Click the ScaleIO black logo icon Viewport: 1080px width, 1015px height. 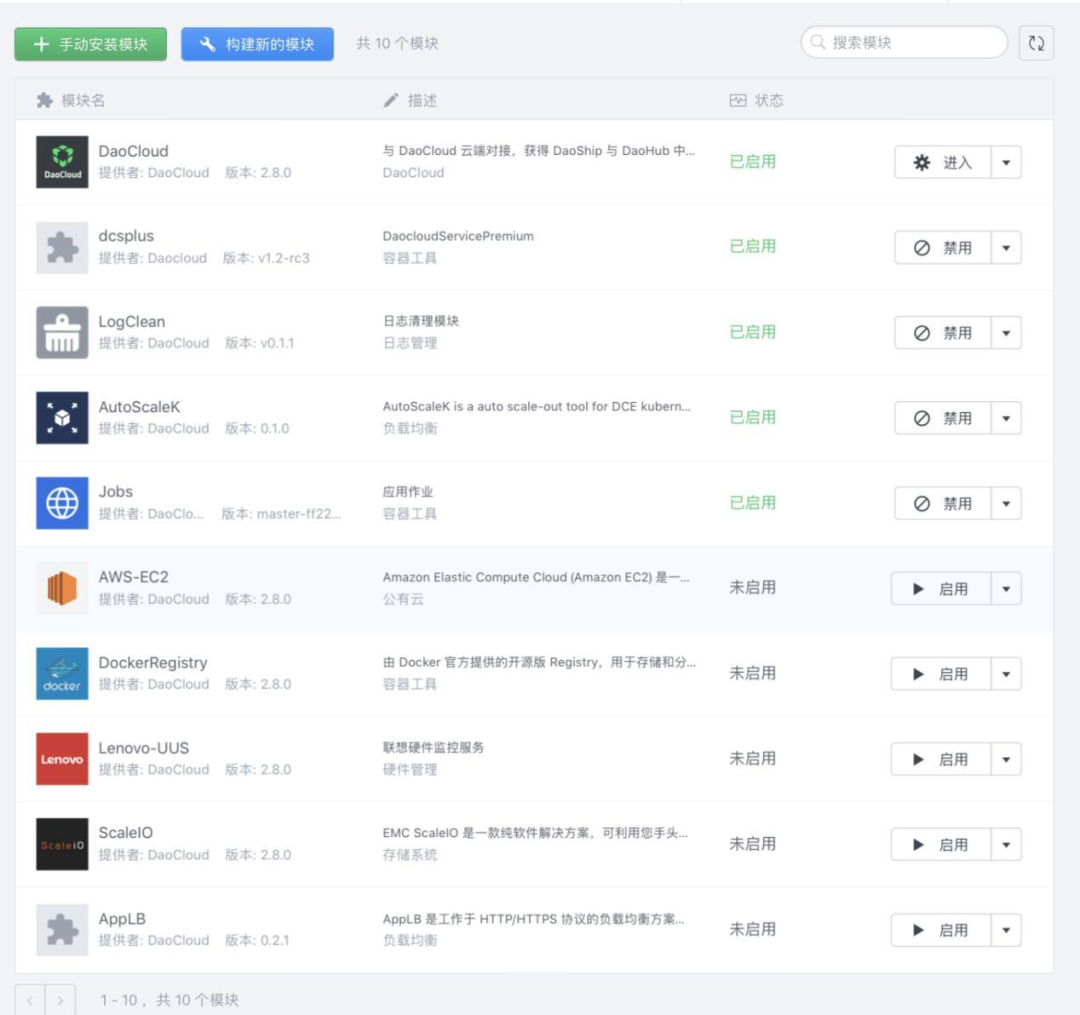point(62,844)
